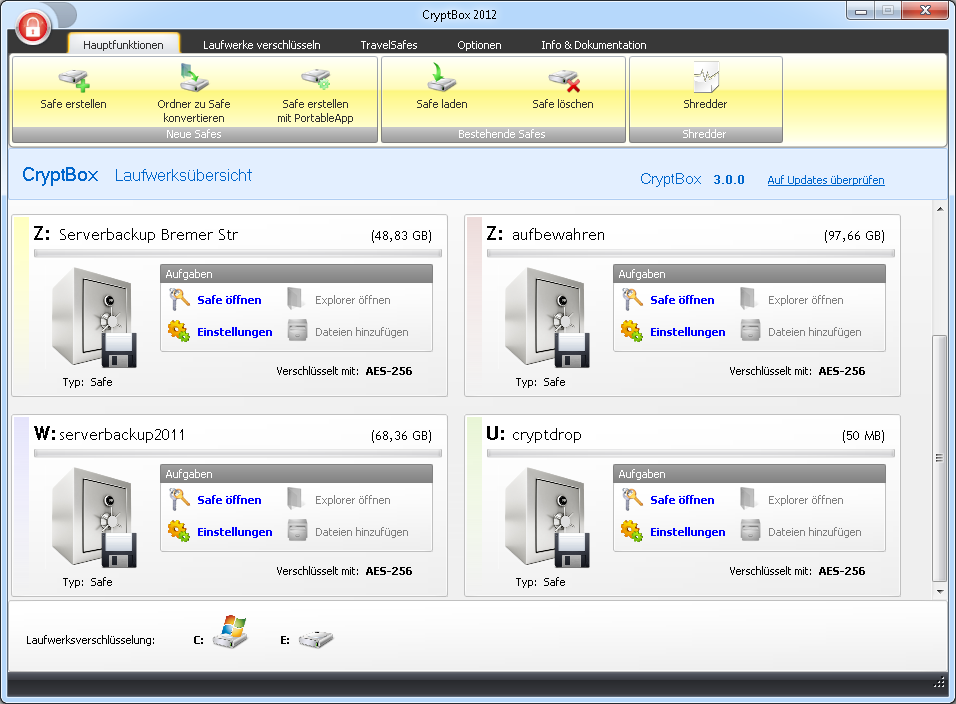
Task: Open the Optionen tab
Action: 479,44
